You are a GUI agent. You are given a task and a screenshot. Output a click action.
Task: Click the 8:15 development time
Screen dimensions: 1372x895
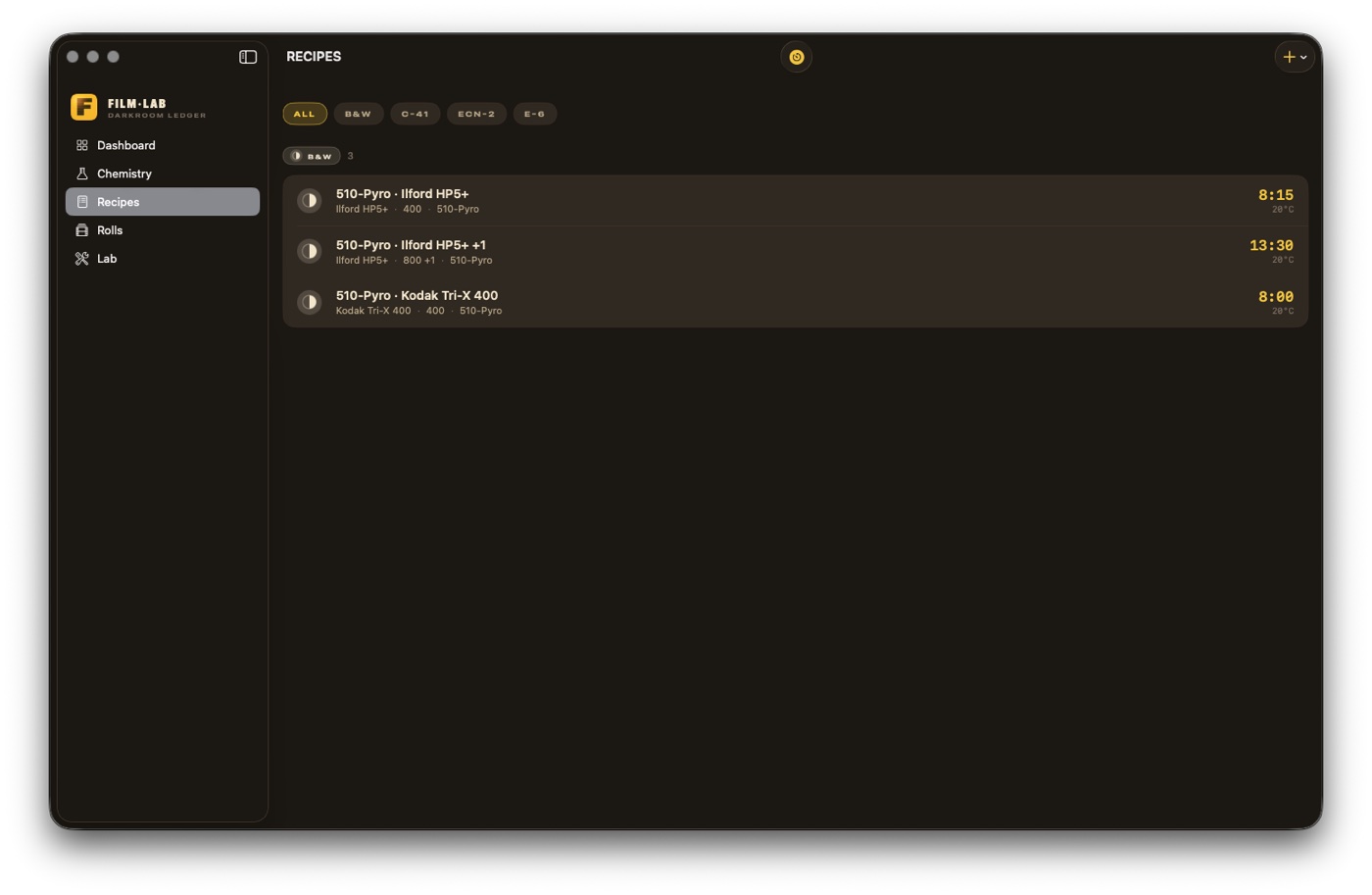(1275, 195)
